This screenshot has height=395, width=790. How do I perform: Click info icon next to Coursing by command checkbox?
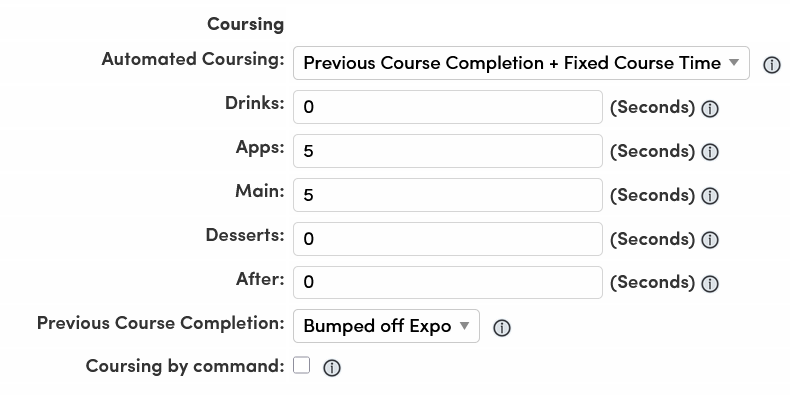coord(332,368)
